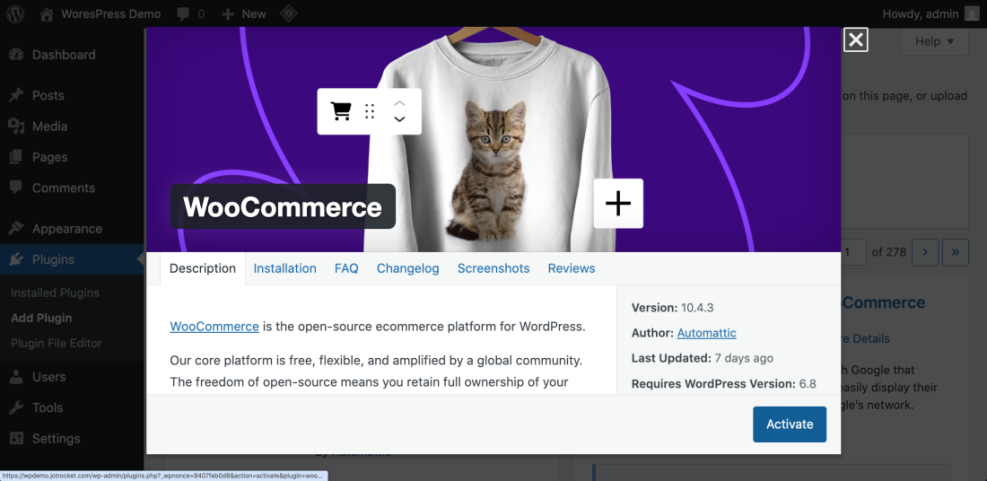Screen dimensions: 987x481
Task: Open Installed Plugins submenu item
Action: [x=55, y=293]
